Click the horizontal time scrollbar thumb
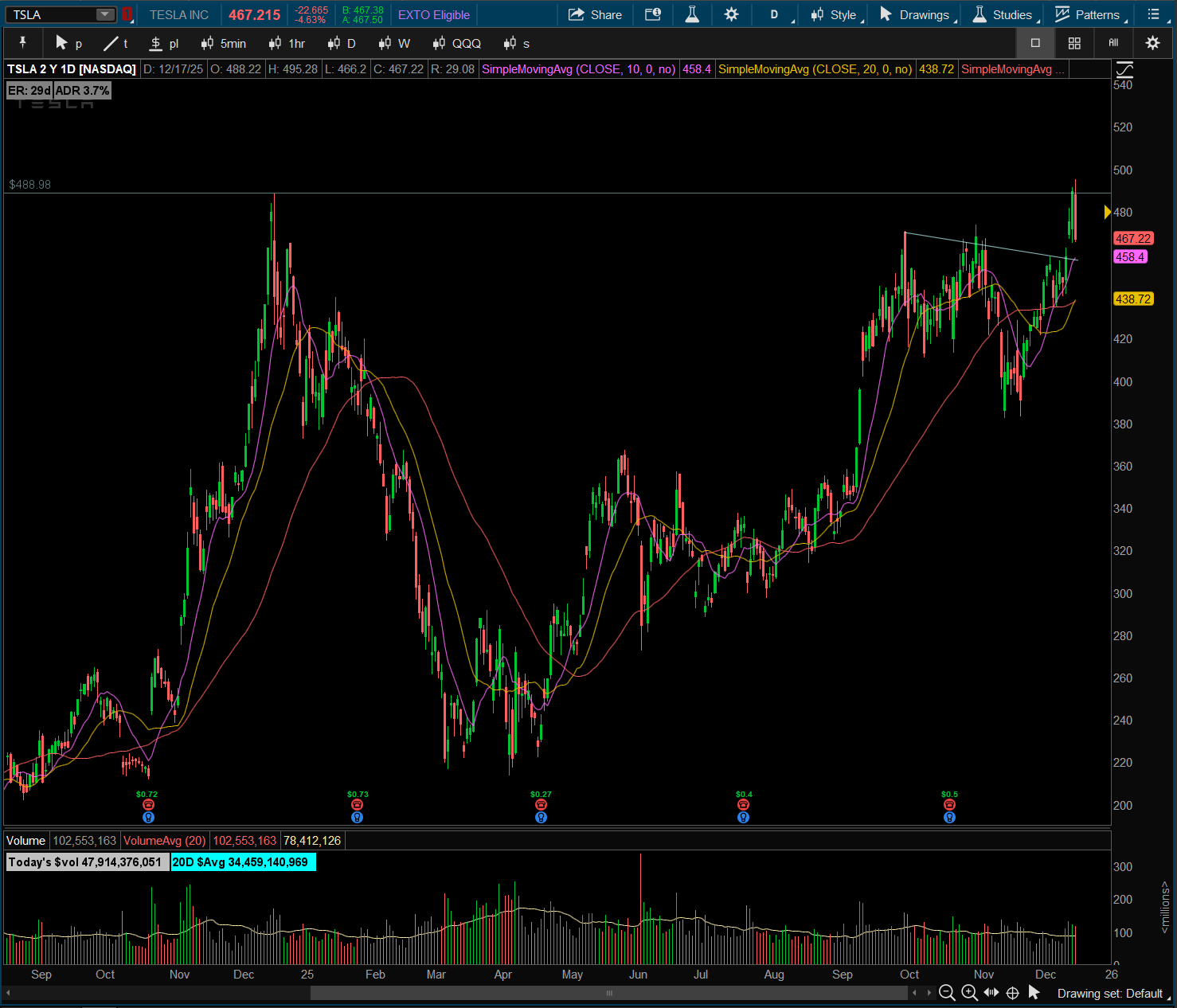1177x1008 pixels. [x=609, y=993]
